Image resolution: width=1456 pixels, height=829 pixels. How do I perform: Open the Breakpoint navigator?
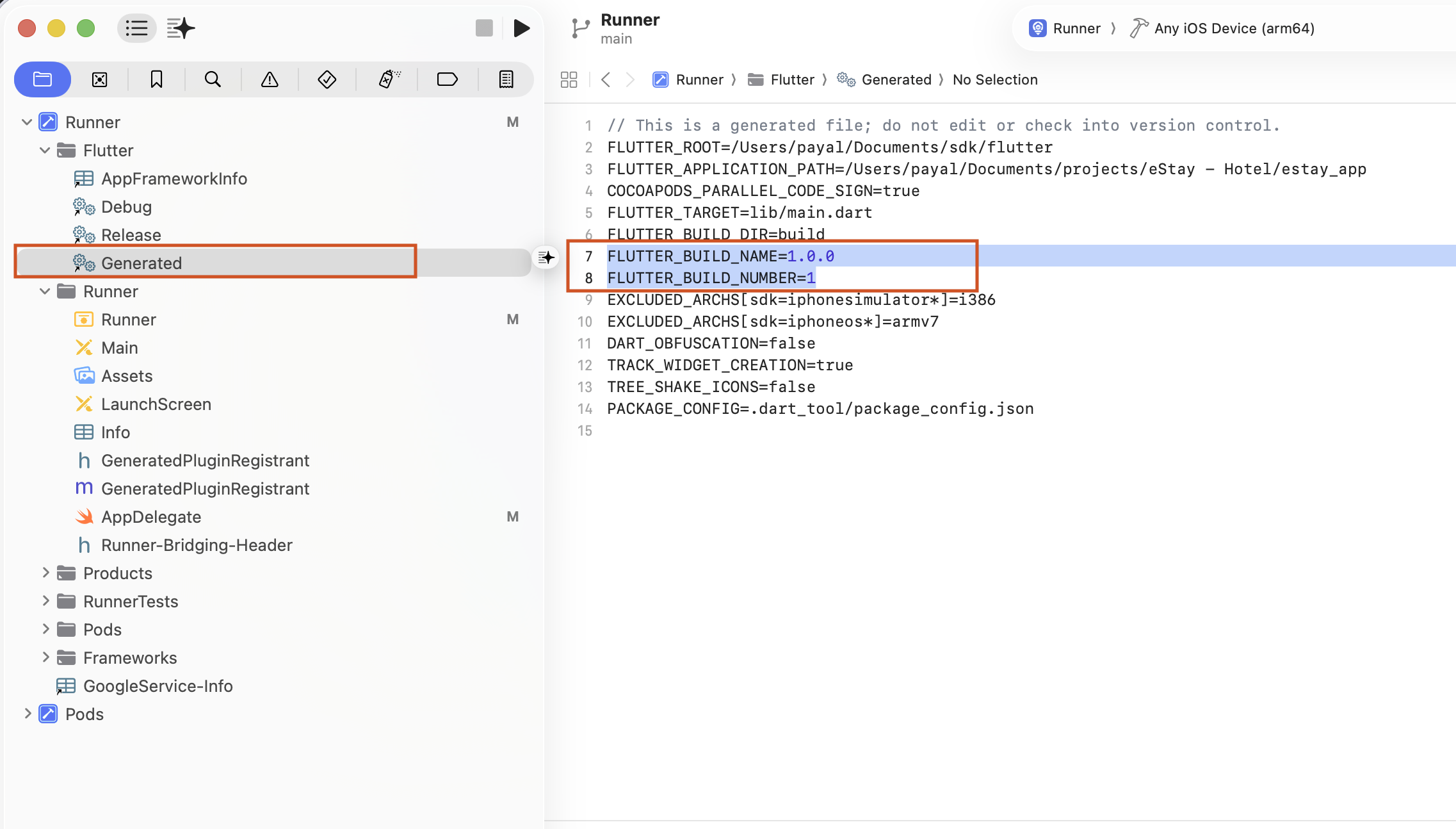(447, 79)
